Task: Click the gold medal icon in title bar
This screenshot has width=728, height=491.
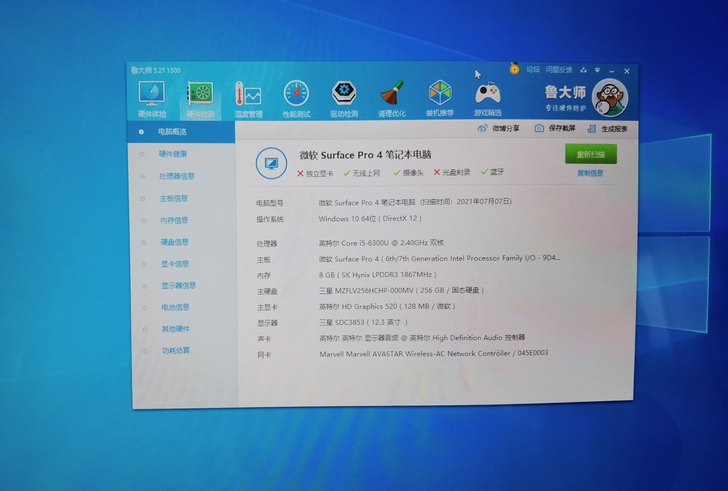Action: (x=514, y=69)
